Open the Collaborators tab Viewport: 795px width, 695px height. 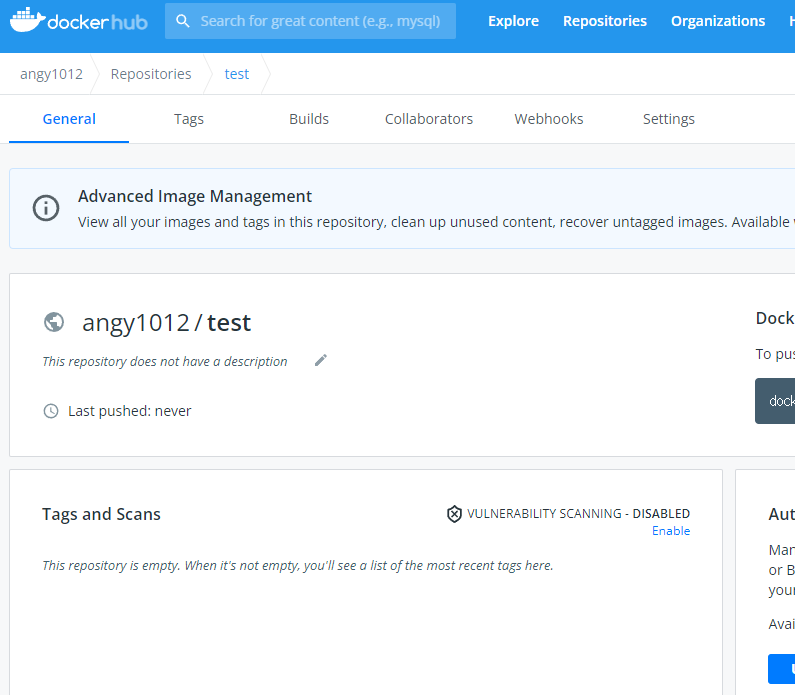428,119
